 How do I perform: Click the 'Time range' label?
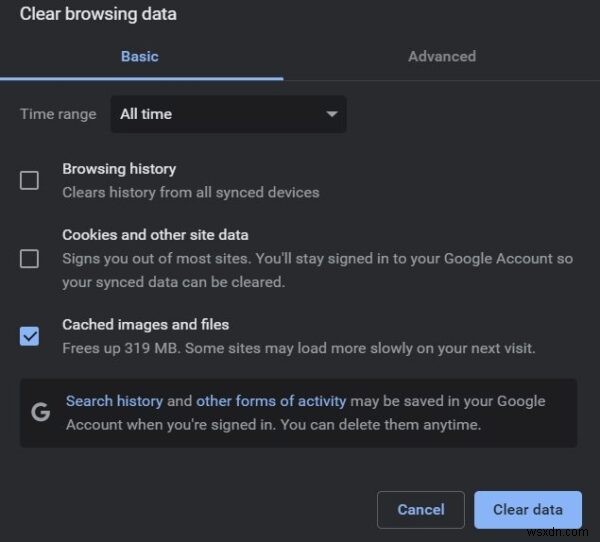58,114
